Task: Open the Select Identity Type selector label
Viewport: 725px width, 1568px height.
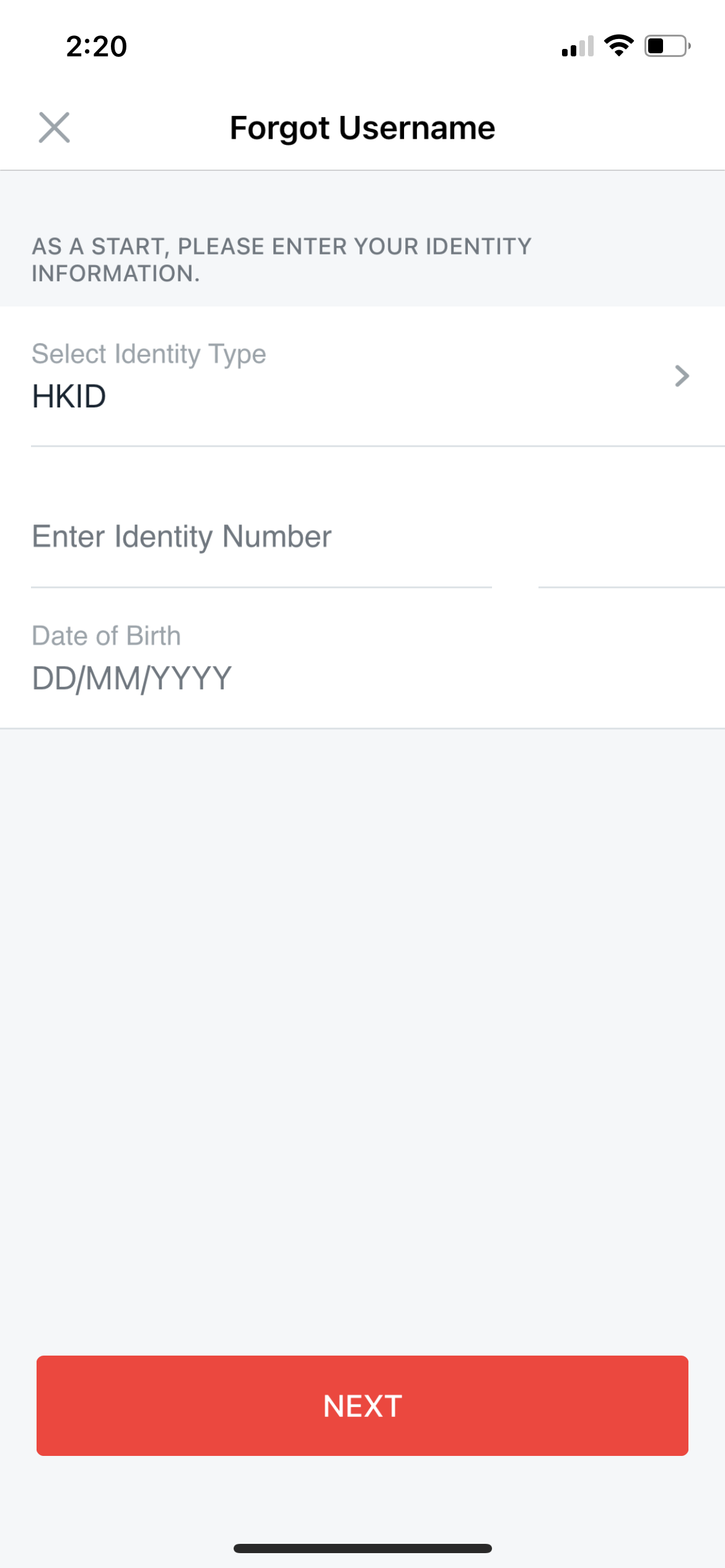Action: coord(149,354)
